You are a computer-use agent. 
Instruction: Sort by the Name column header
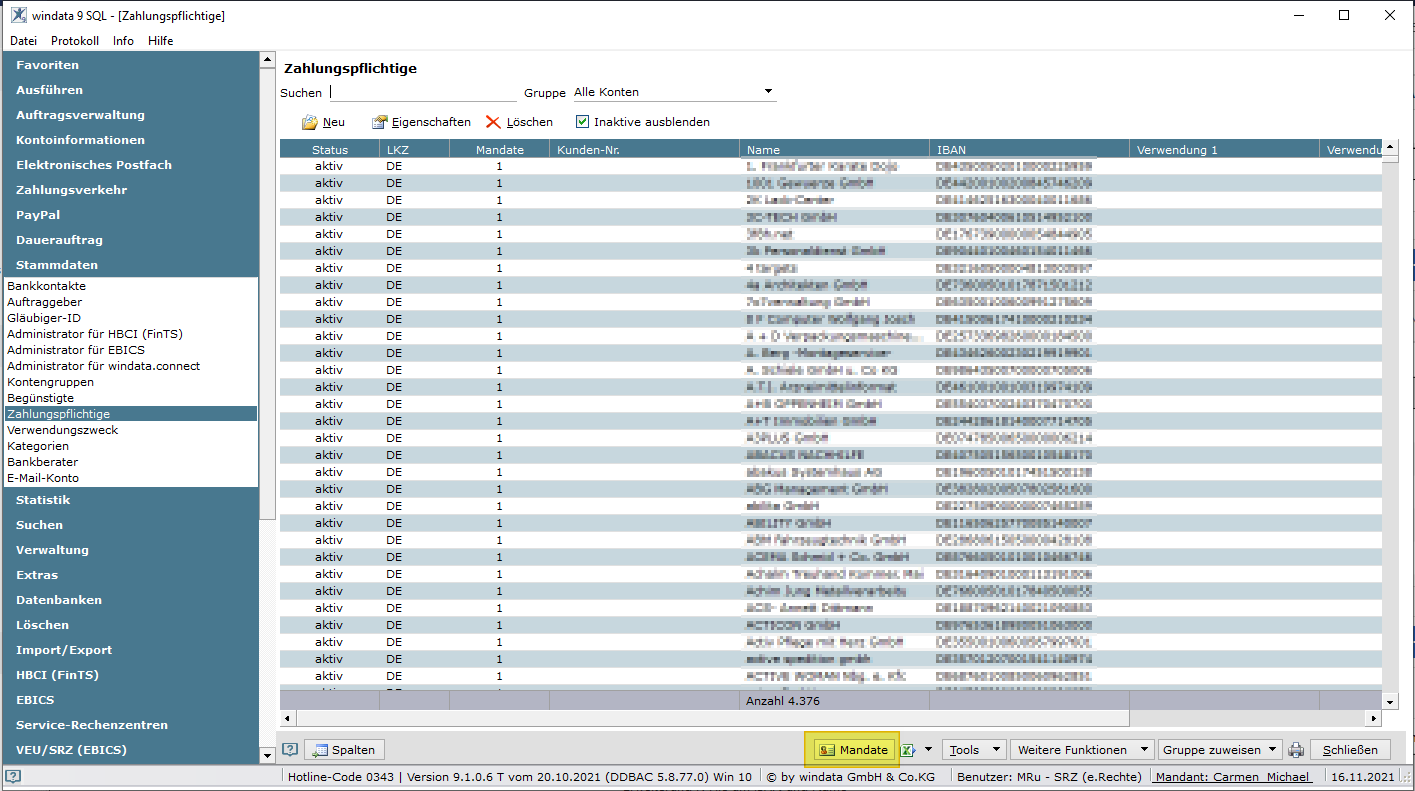835,150
